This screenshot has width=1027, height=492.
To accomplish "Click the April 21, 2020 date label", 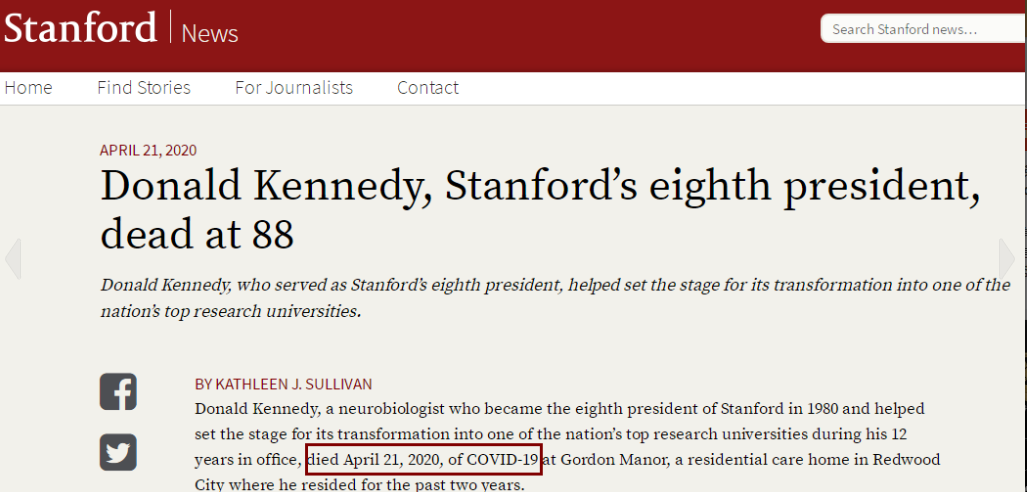I will (x=148, y=150).
